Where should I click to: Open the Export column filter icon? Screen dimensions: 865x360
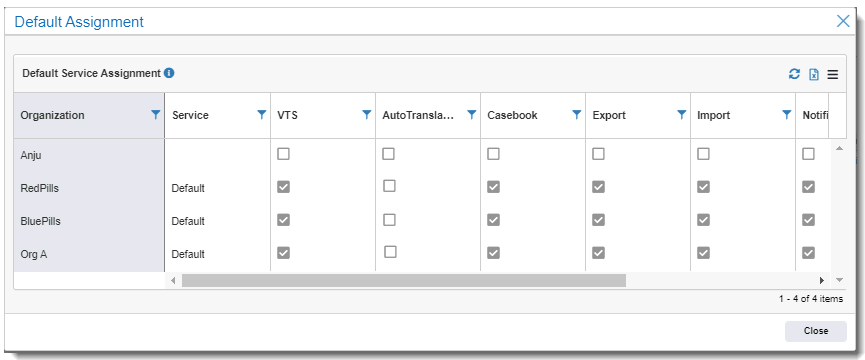pos(682,115)
